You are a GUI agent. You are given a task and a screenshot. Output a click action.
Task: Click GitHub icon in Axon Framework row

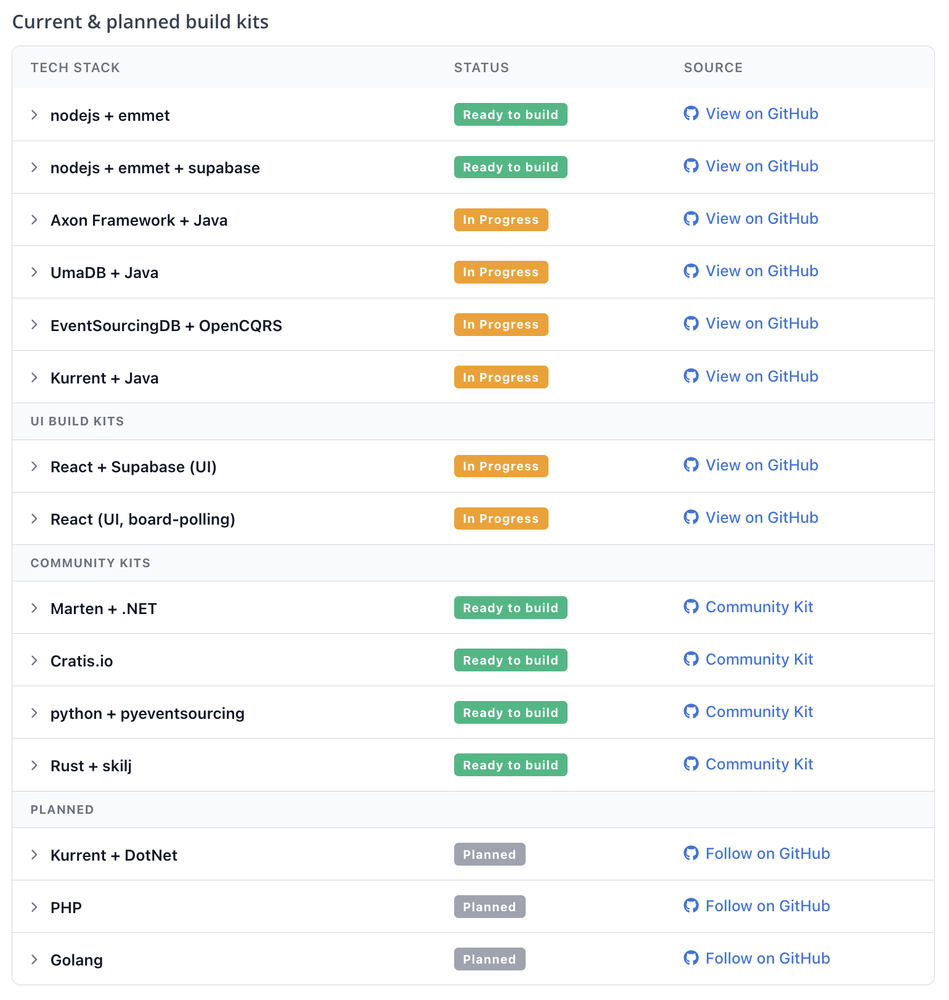[x=691, y=218]
